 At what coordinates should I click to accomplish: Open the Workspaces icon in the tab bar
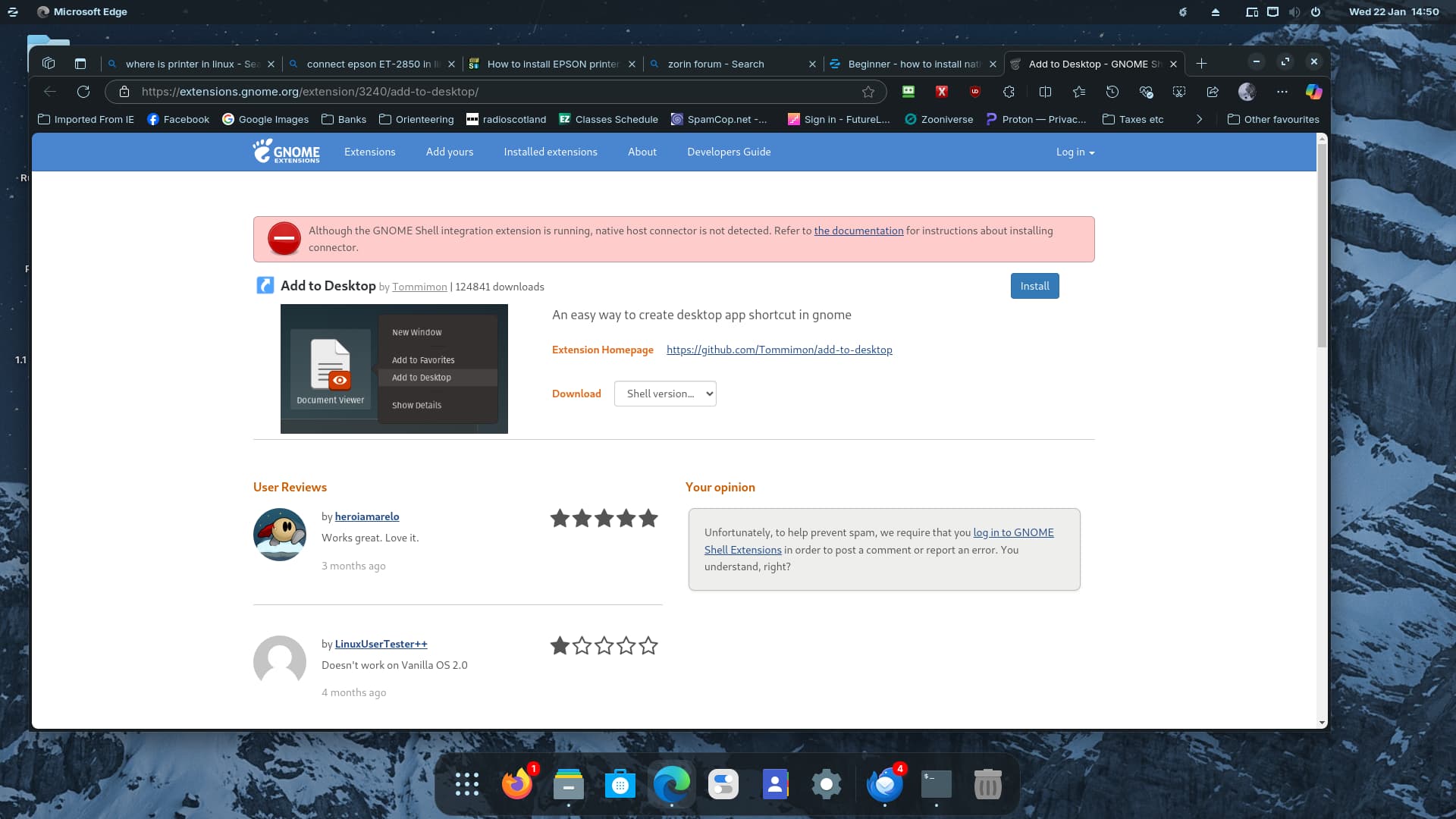49,64
